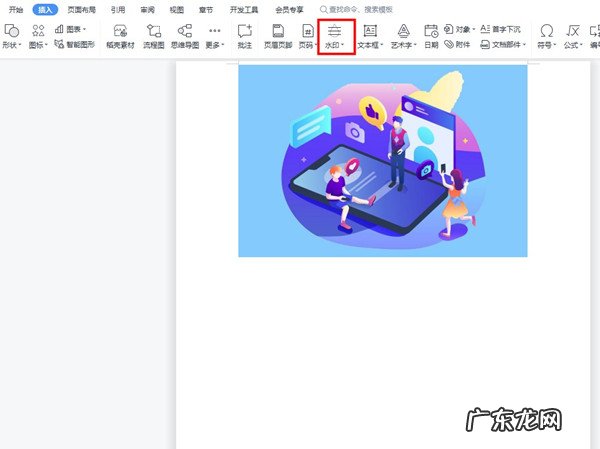The image size is (600, 449).
Task: Switch to the 页面布局 tab
Action: pyautogui.click(x=81, y=9)
